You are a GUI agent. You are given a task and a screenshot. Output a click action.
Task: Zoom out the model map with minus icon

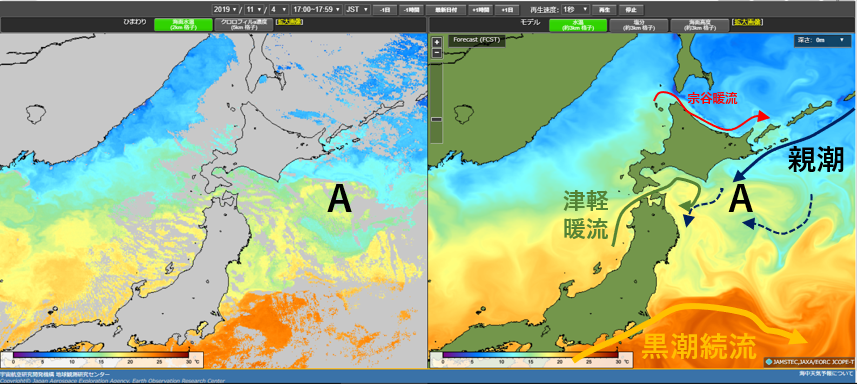pos(437,53)
